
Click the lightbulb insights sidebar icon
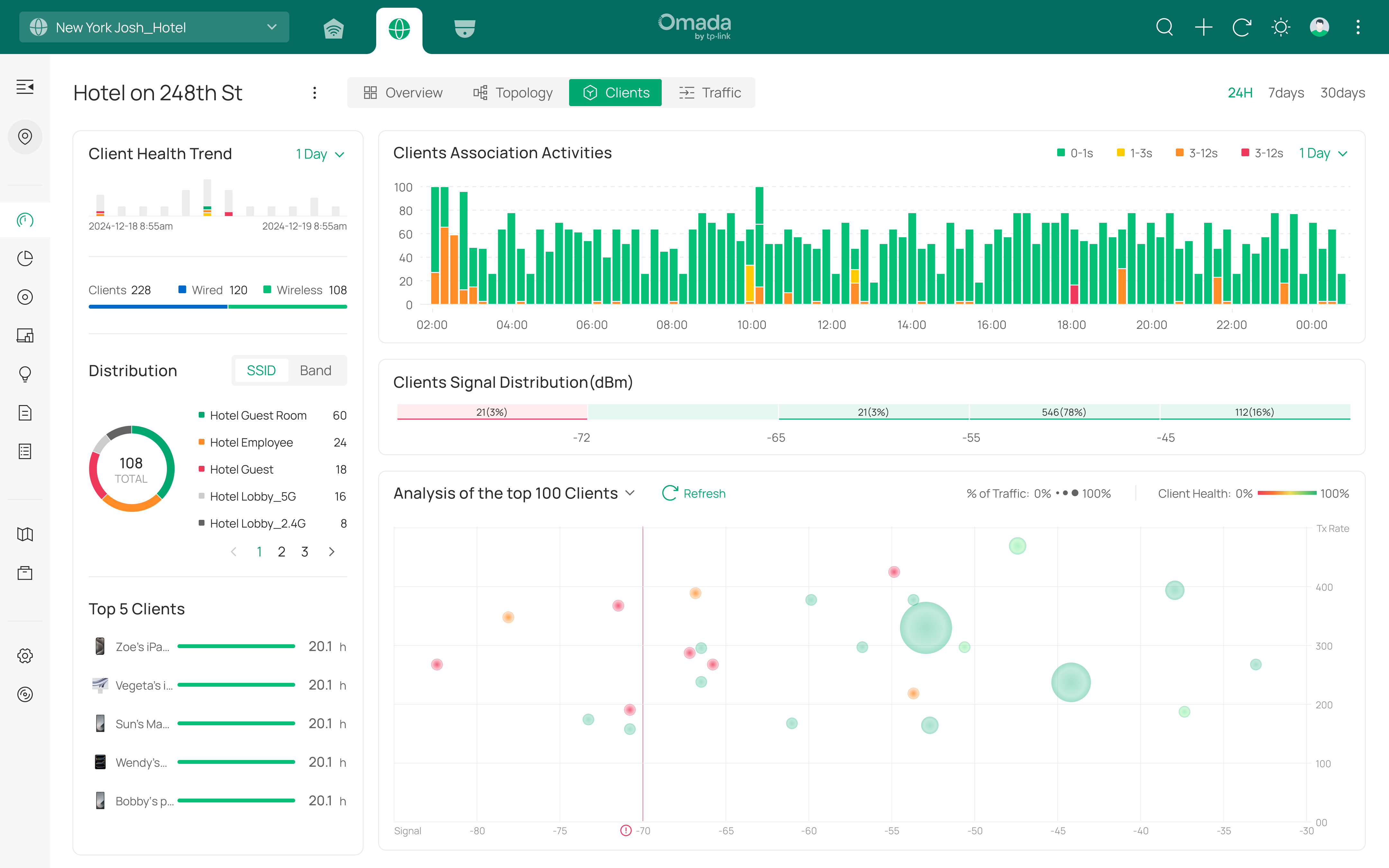(25, 374)
